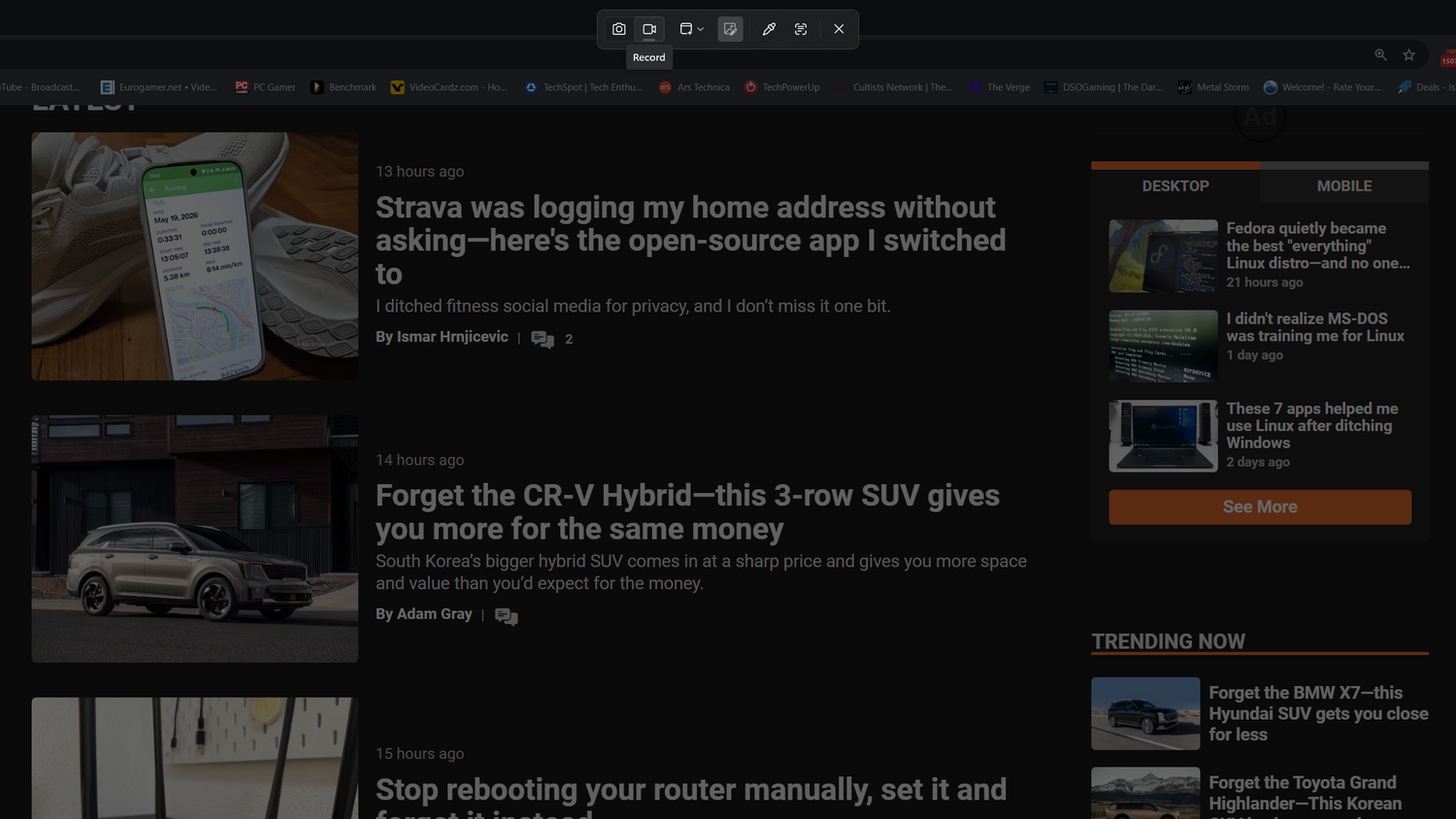The width and height of the screenshot is (1456, 819).
Task: Click the comment count 2 on Strava article
Action: (569, 339)
